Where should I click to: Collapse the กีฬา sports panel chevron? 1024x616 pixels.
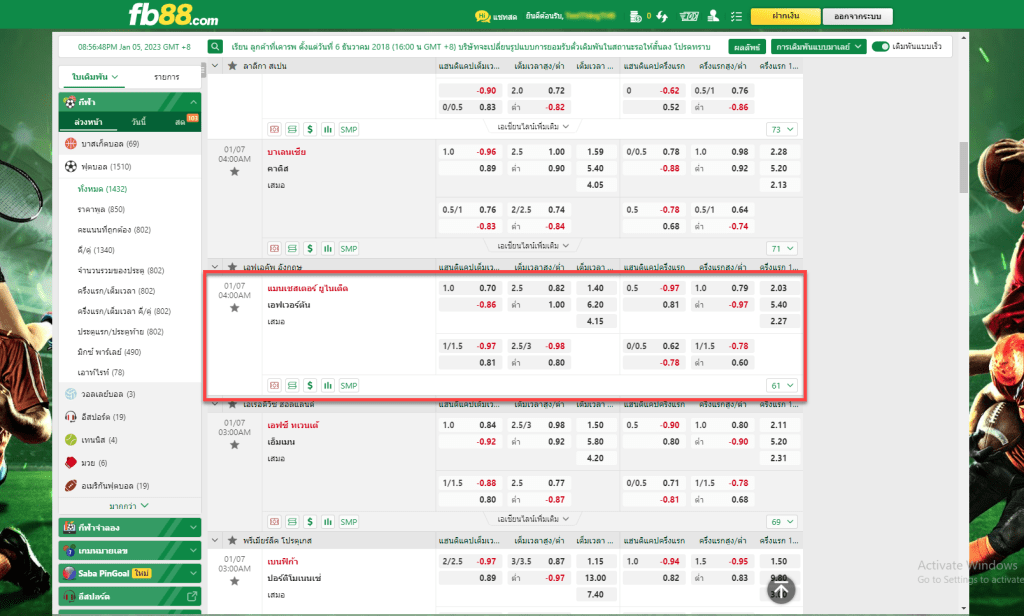[193, 102]
